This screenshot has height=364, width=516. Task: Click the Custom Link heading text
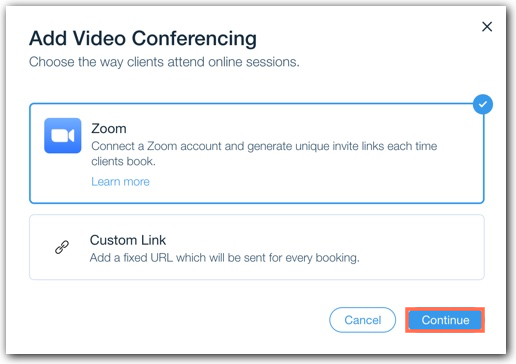128,240
